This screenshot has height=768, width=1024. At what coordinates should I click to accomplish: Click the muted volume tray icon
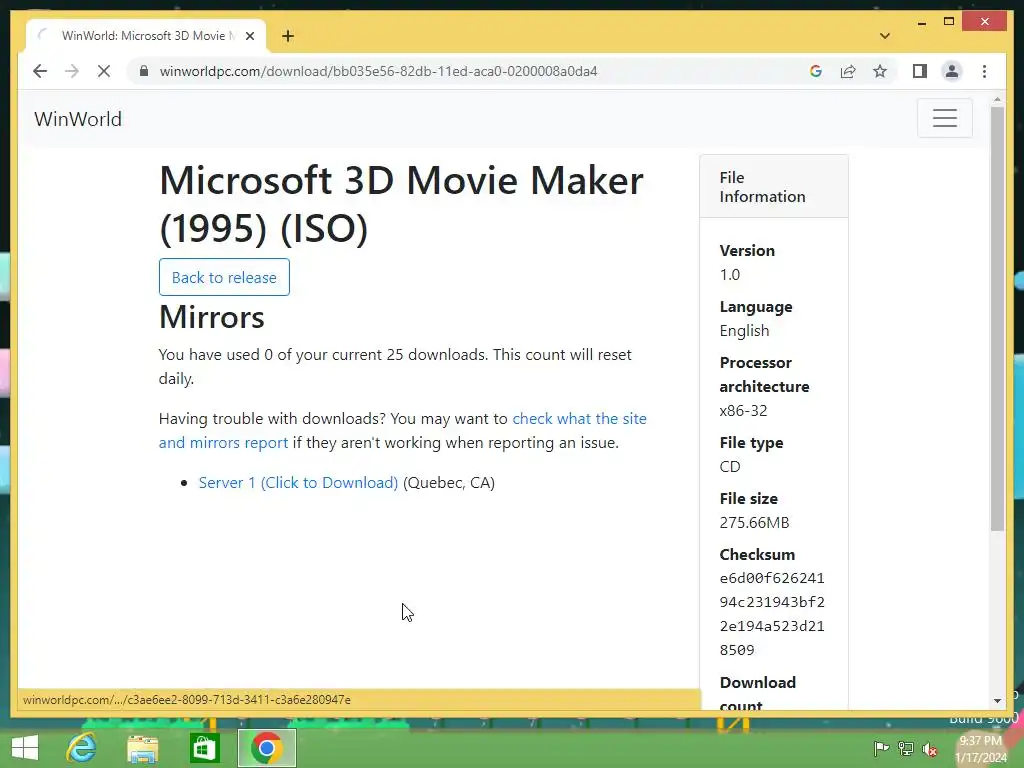point(930,749)
